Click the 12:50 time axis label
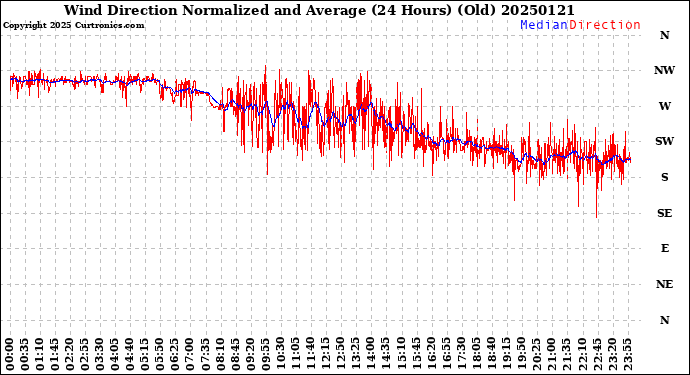Screen dimensions: 690x375 coord(341,354)
